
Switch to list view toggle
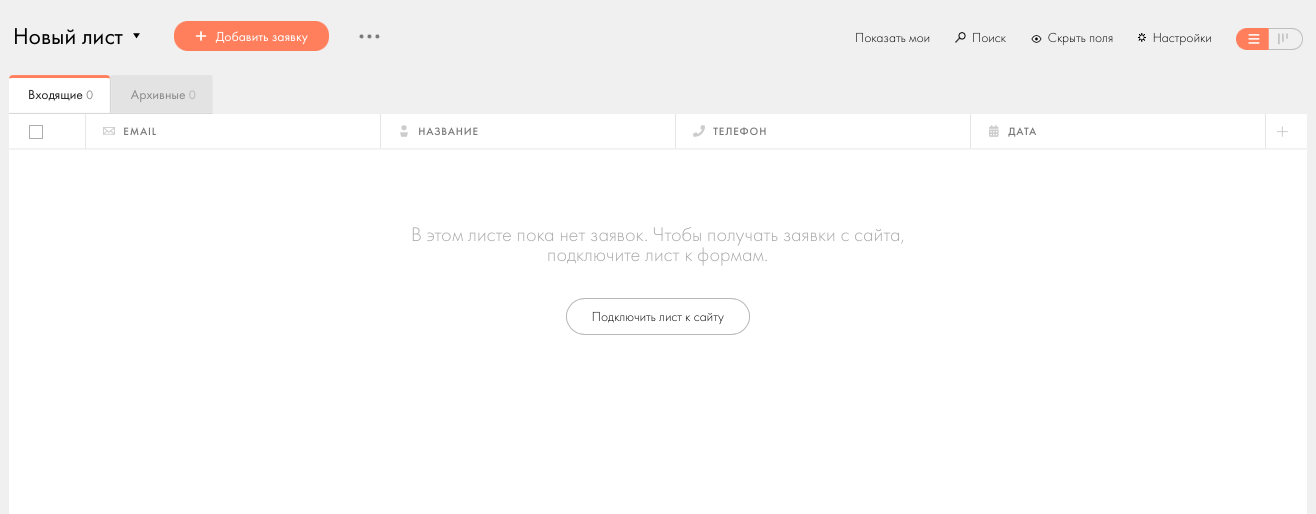point(1253,39)
